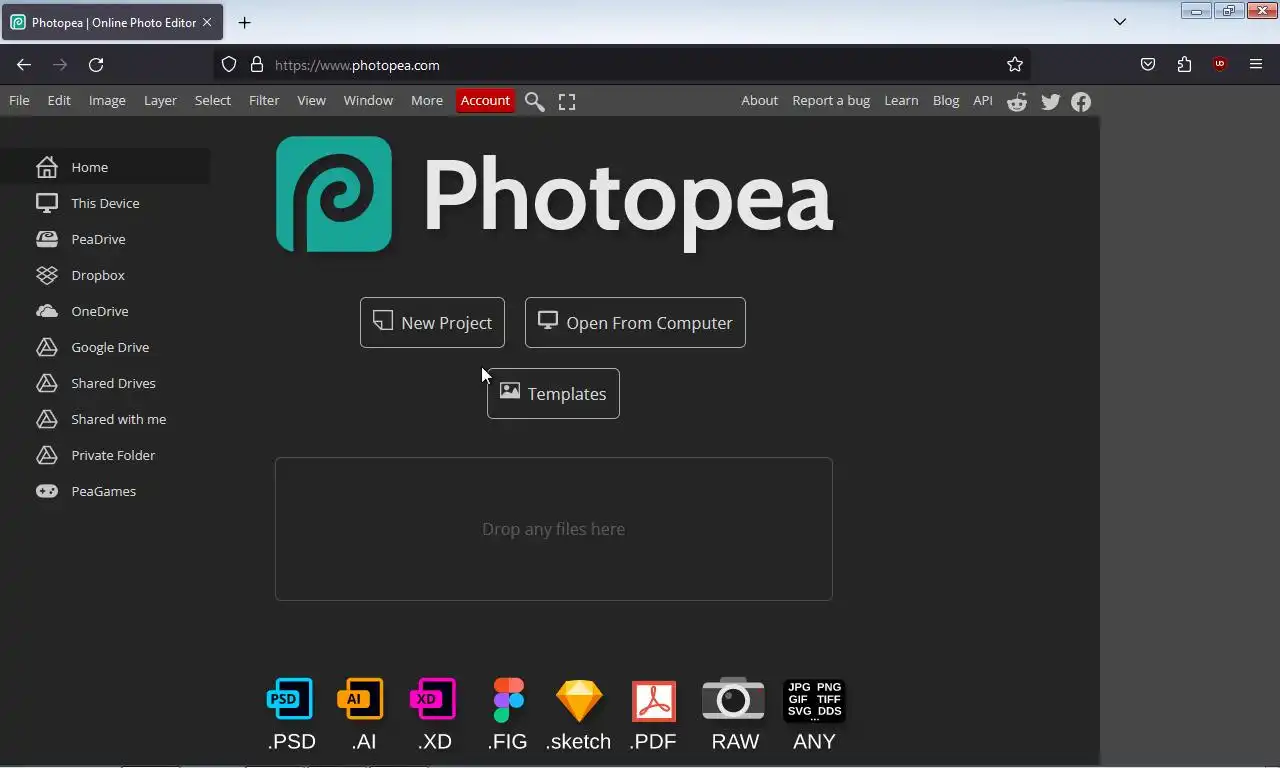Show site security padlock info
This screenshot has width=1280, height=768.
(257, 65)
